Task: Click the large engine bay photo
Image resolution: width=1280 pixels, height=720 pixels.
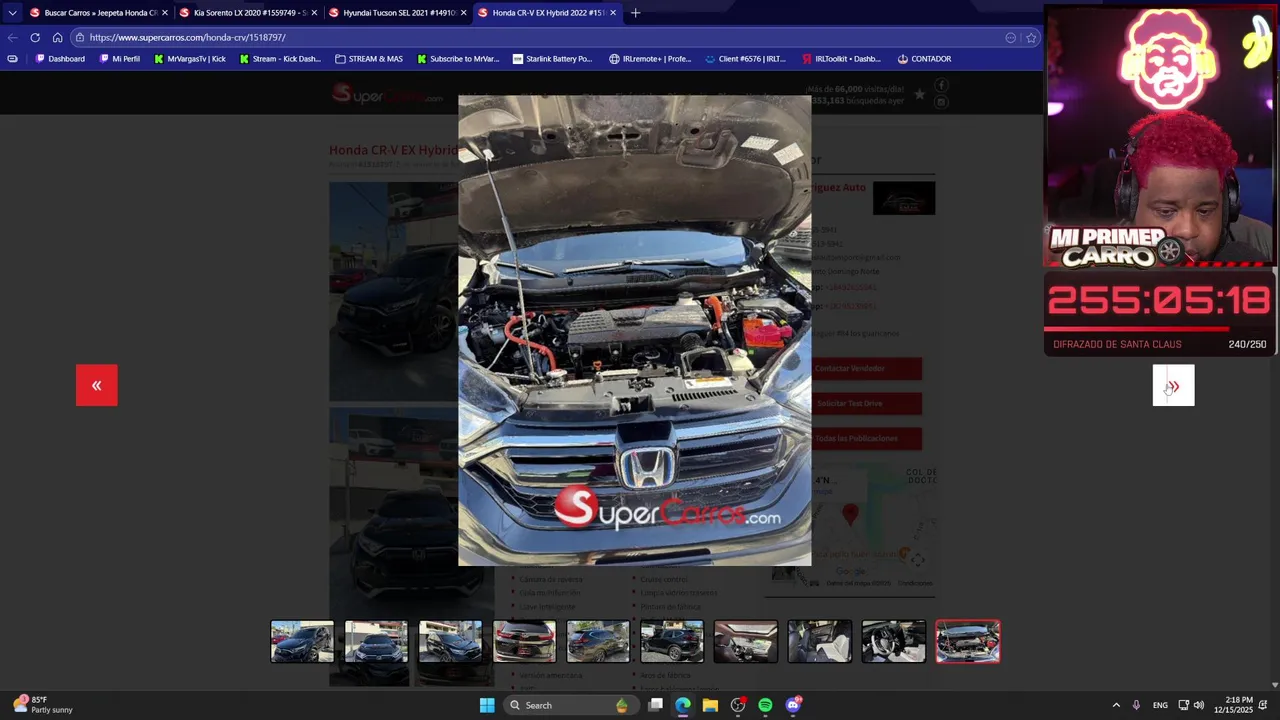Action: click(635, 330)
